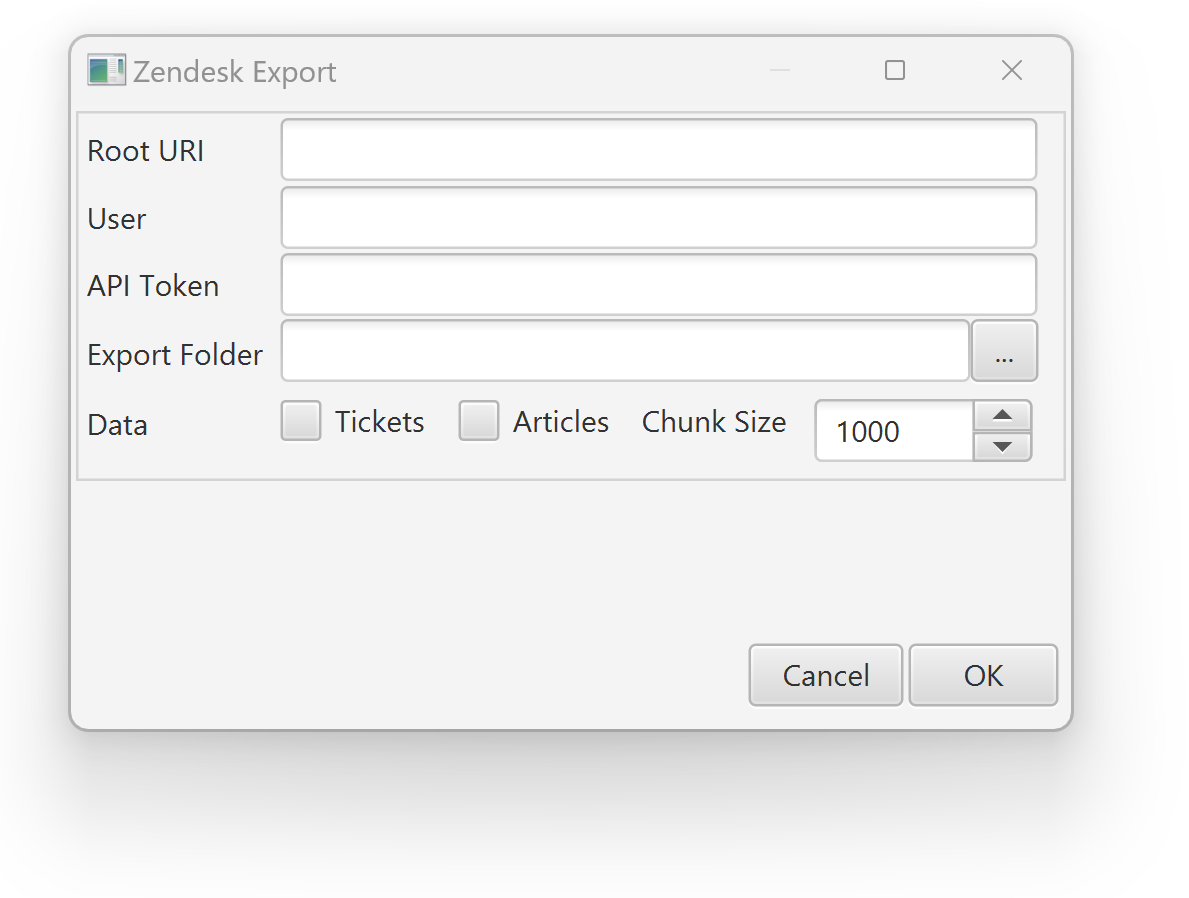The height and width of the screenshot is (898, 1189).
Task: Minimize the Zendesk Export dialog
Action: point(780,71)
